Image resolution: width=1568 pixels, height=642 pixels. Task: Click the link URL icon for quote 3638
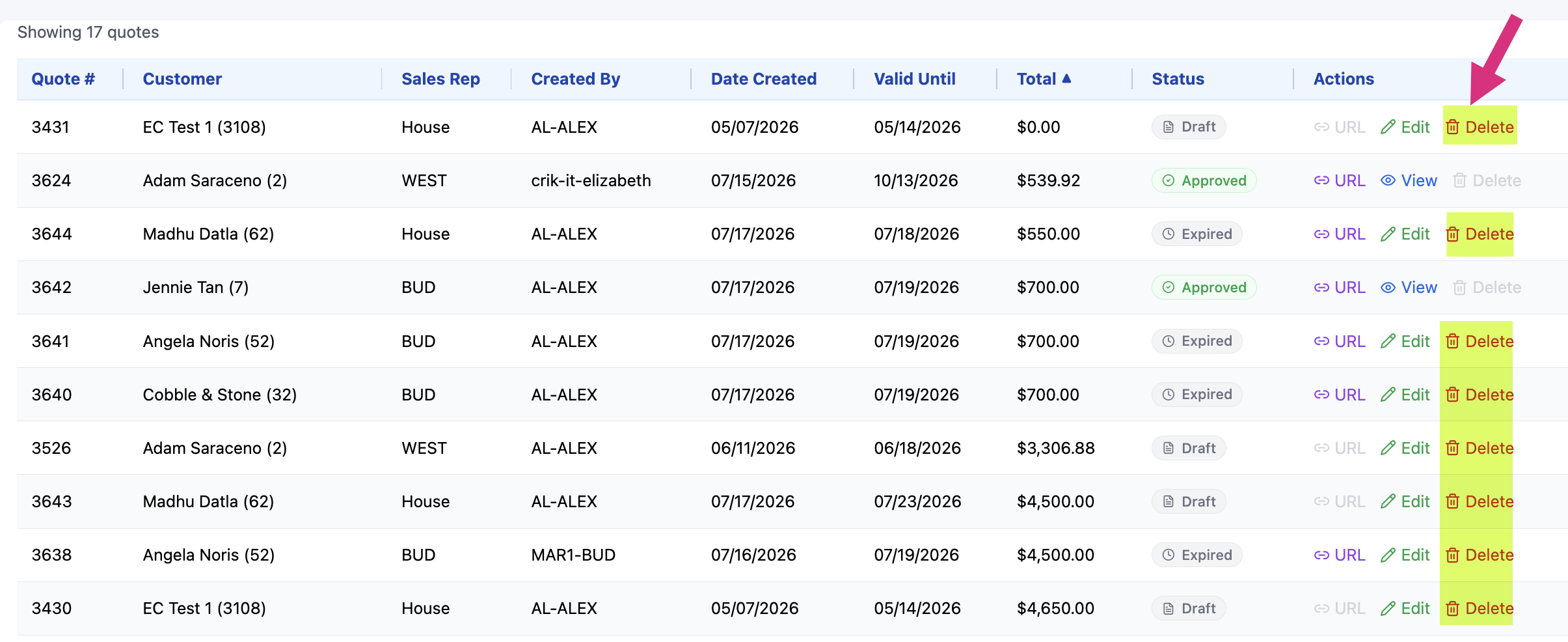[x=1321, y=555]
